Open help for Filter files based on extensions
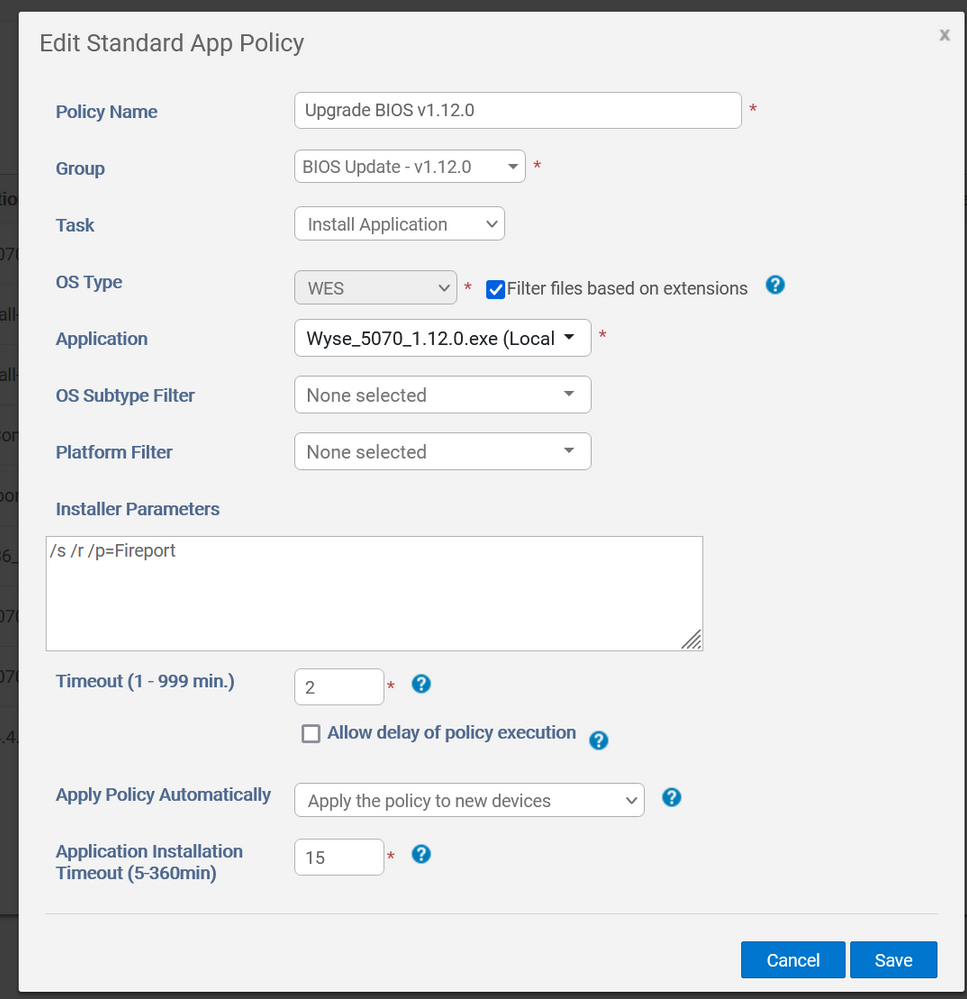967x999 pixels. point(775,285)
